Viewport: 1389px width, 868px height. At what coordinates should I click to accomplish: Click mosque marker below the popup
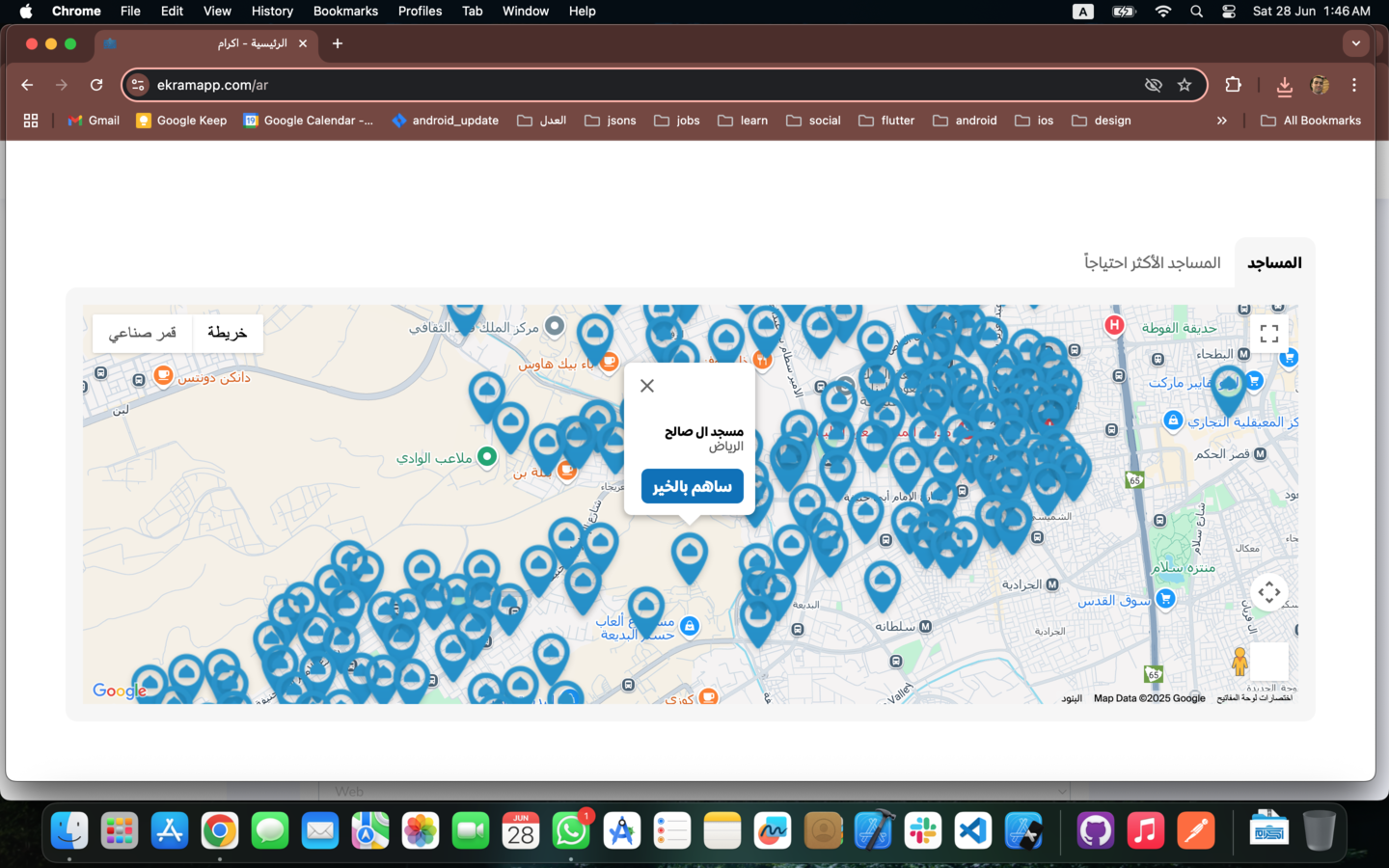689,559
